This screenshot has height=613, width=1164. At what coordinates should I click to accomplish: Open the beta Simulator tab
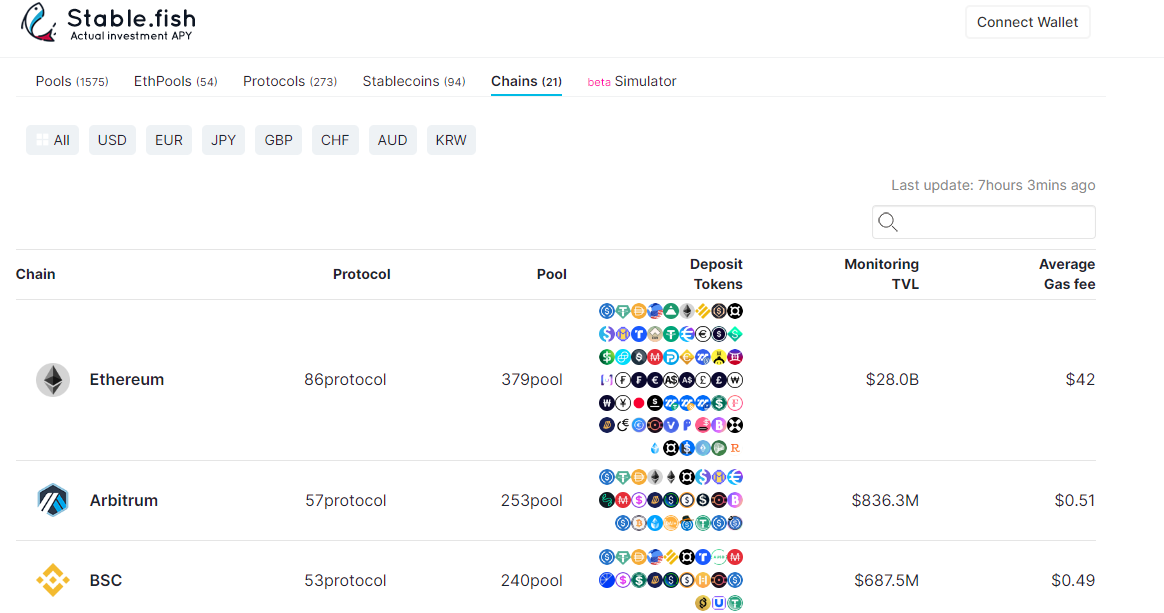(632, 81)
